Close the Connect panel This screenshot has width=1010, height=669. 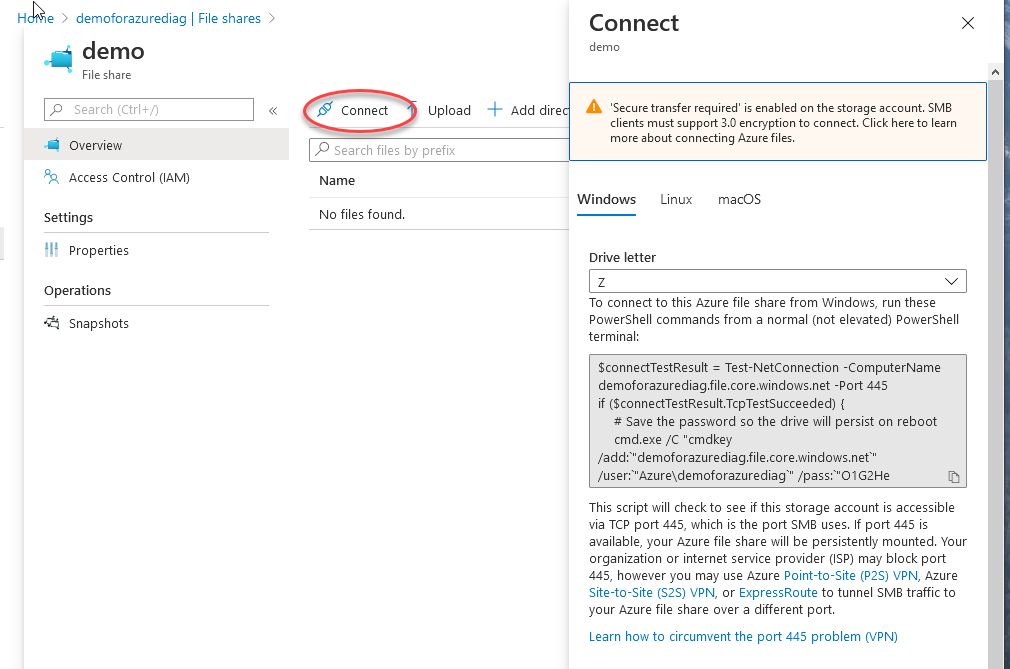tap(967, 23)
